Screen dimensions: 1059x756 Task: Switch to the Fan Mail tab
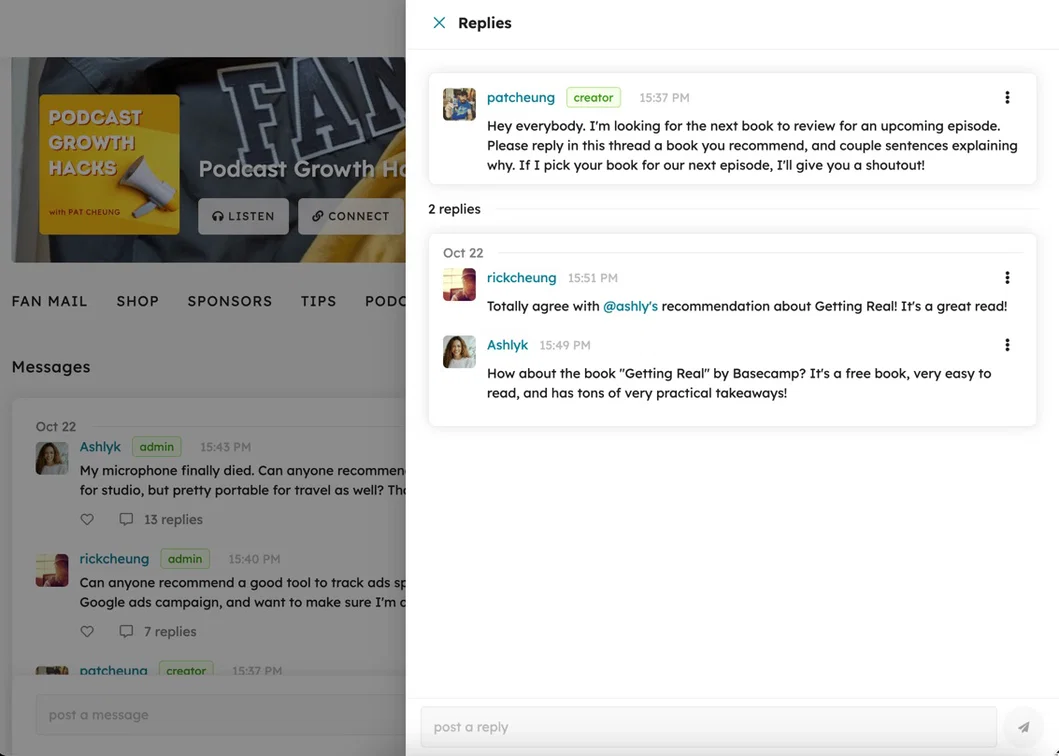[49, 301]
